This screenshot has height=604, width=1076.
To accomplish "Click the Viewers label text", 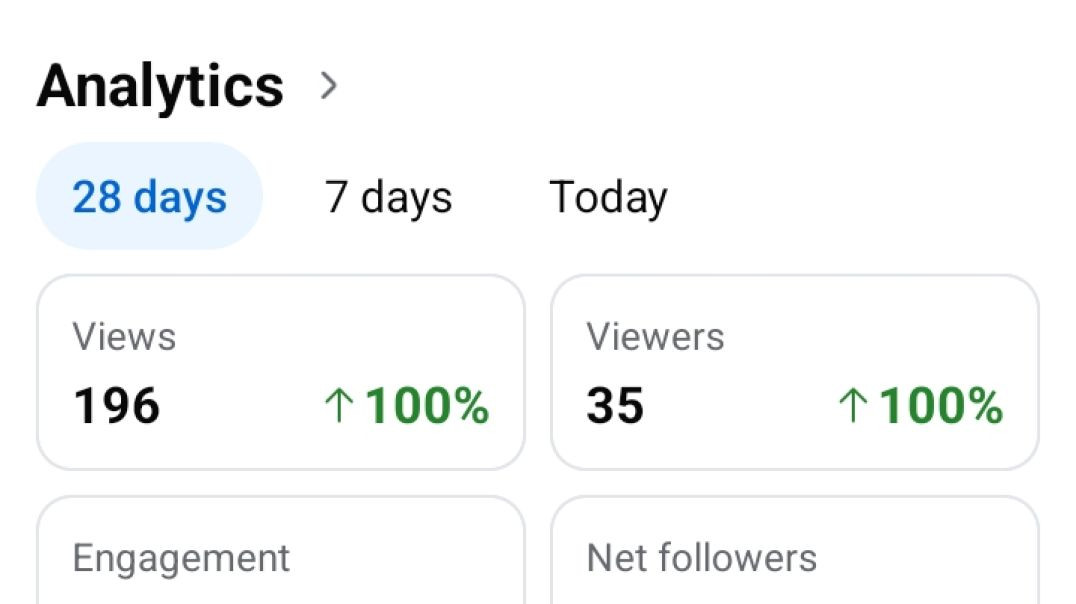I will tap(655, 337).
